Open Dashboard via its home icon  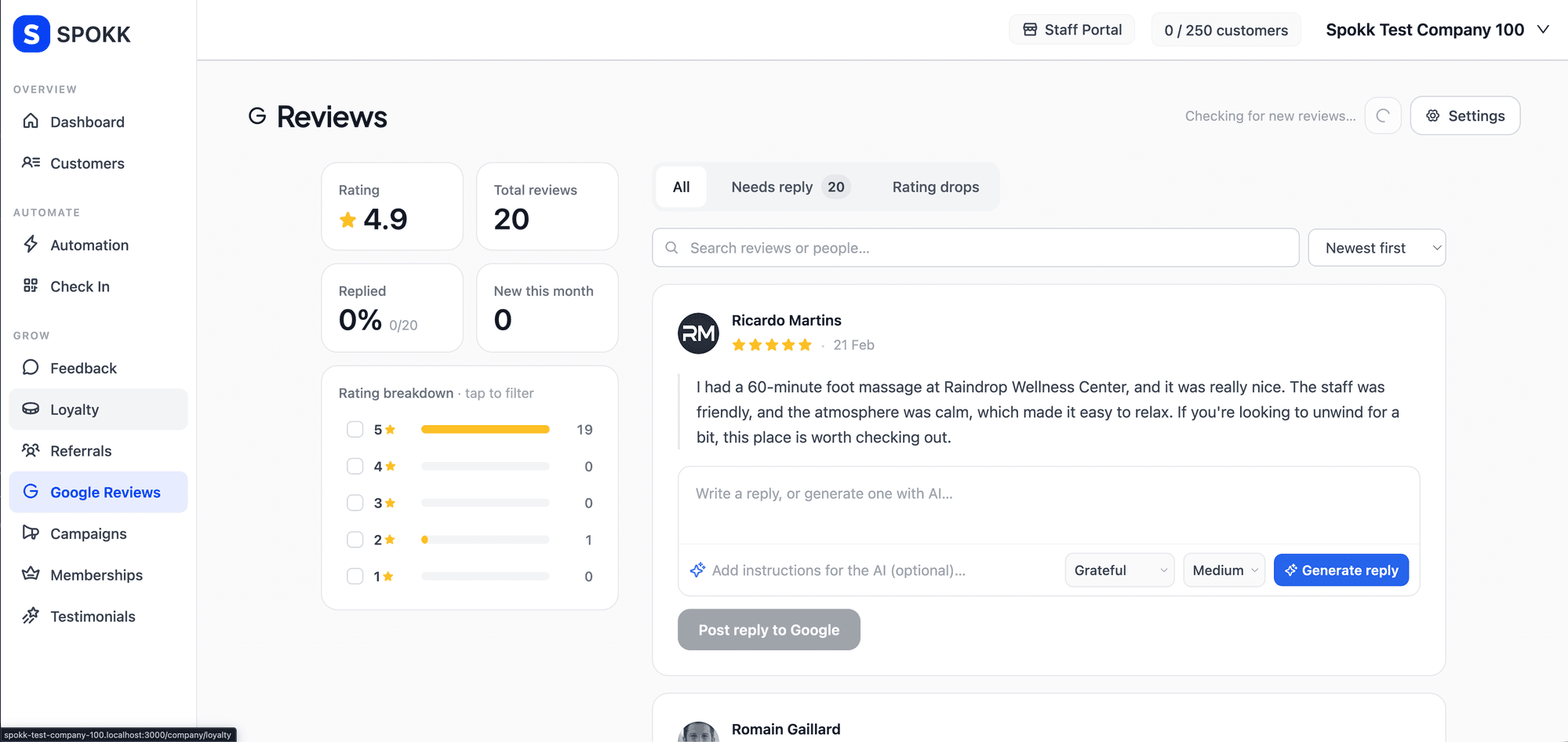point(31,121)
